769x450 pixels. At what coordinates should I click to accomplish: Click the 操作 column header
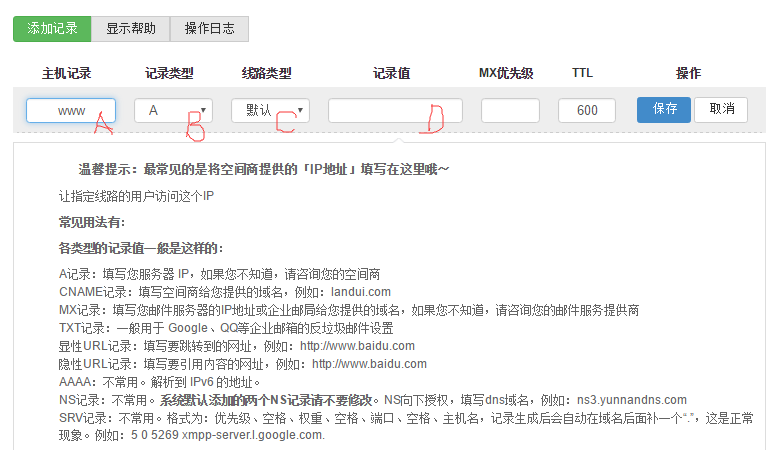pyautogui.click(x=688, y=74)
